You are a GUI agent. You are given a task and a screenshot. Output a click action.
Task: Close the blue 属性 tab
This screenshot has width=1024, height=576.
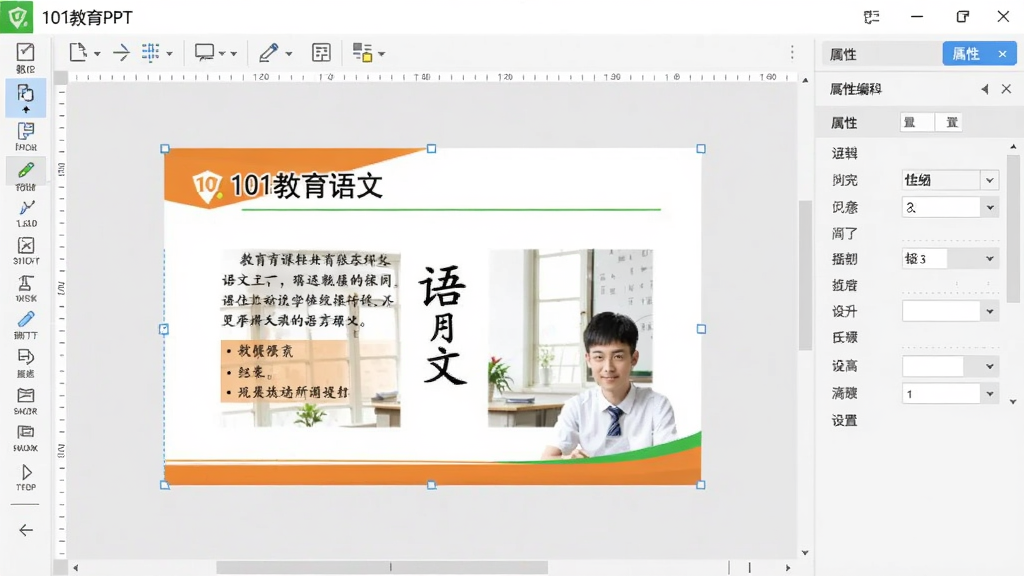point(1002,54)
